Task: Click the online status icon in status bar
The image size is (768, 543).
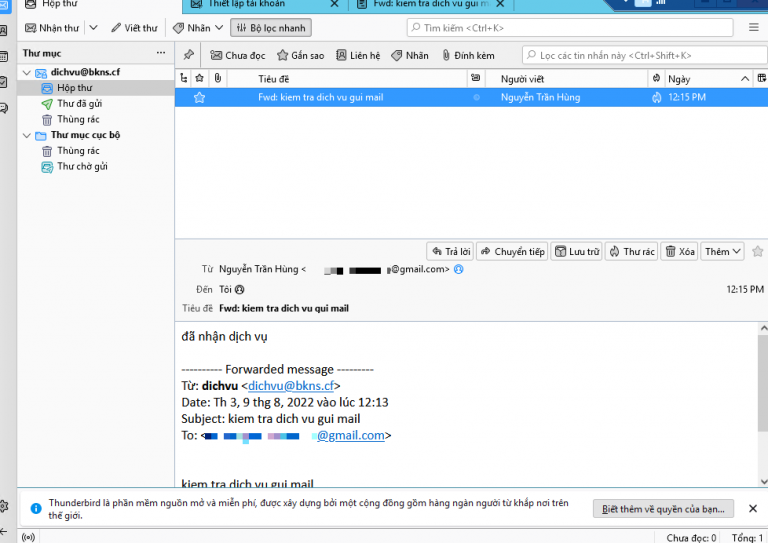Action: coord(28,537)
